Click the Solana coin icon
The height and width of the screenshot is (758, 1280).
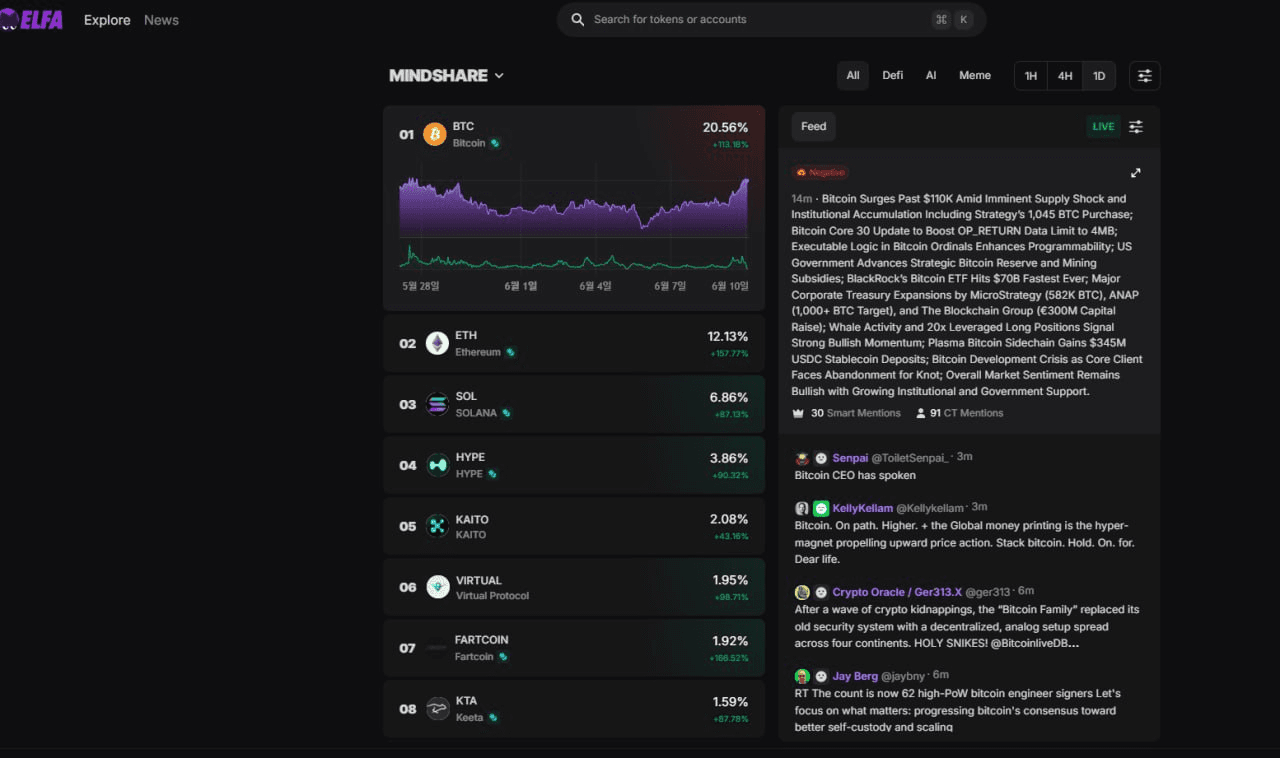point(437,404)
